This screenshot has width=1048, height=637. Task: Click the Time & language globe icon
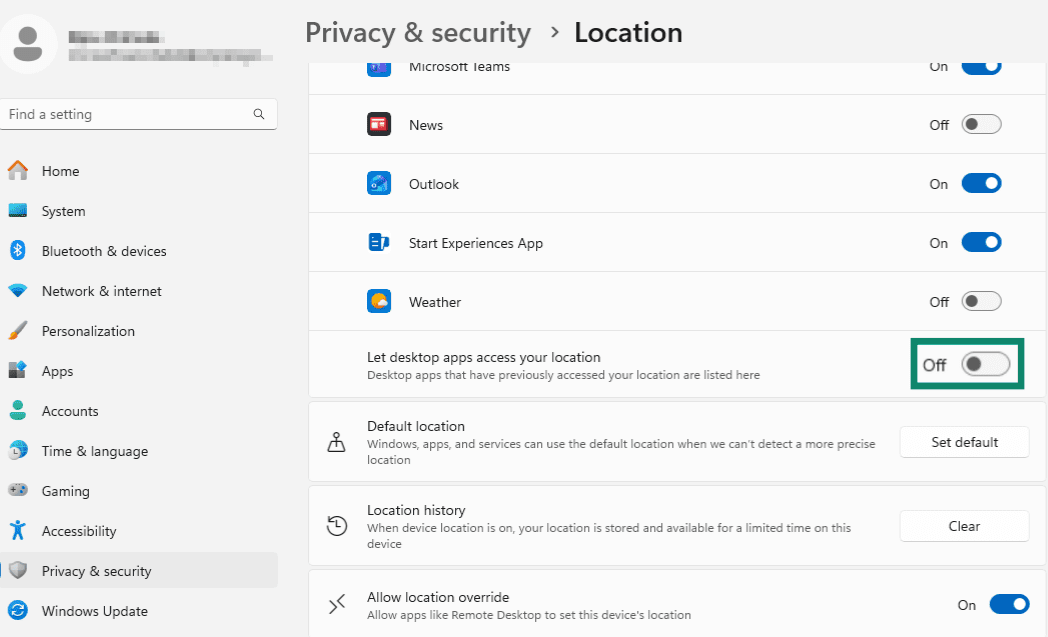[18, 451]
